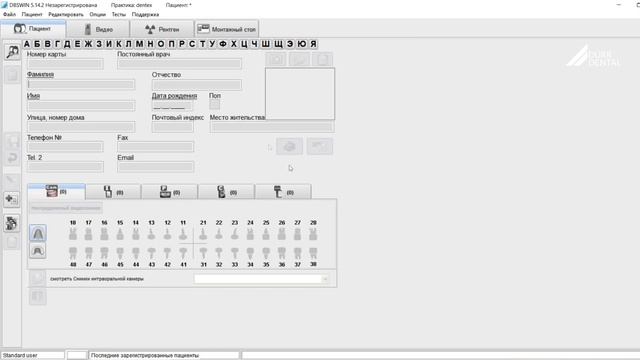Select tooth 16 in the dental chart
Screen dimensions: 640x360
[104, 234]
